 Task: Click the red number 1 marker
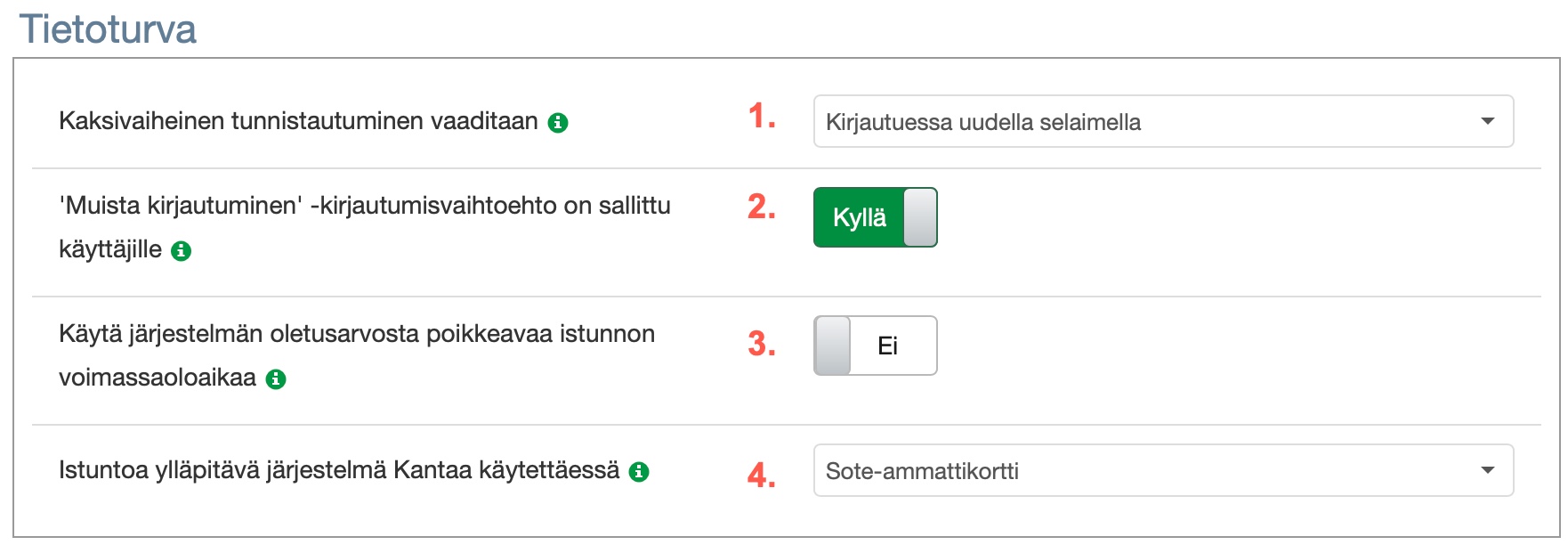click(761, 117)
